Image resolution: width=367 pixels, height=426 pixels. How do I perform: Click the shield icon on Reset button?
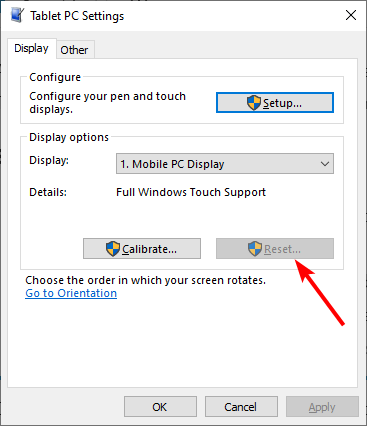tap(255, 249)
